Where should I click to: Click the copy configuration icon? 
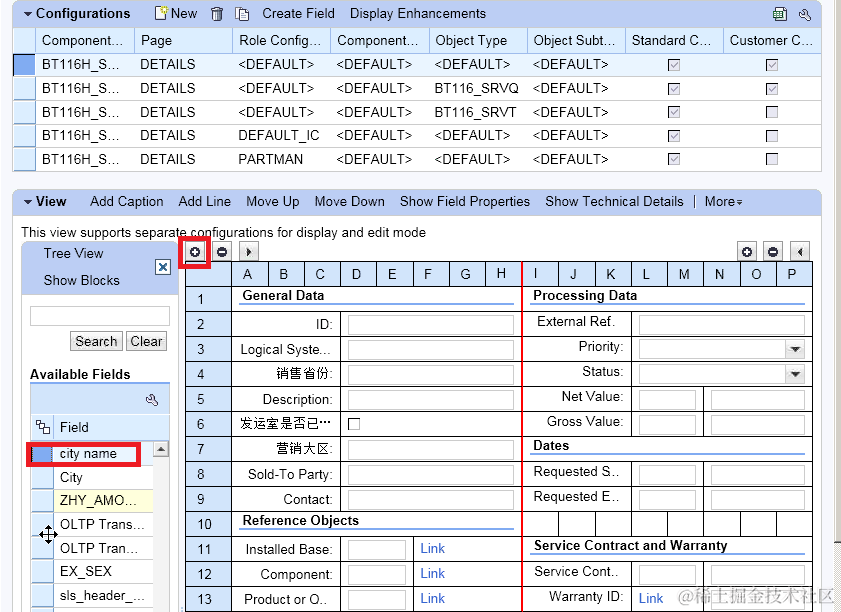242,14
